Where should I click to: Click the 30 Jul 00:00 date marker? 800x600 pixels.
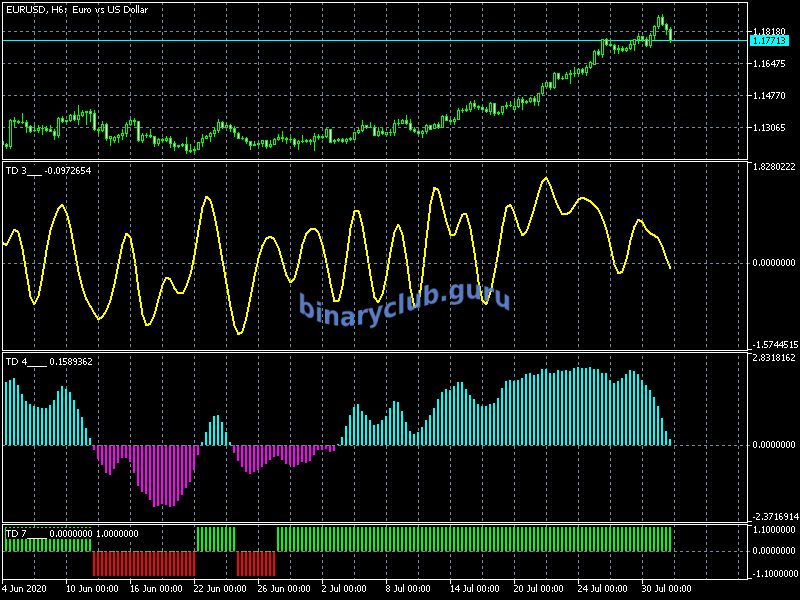(x=664, y=589)
